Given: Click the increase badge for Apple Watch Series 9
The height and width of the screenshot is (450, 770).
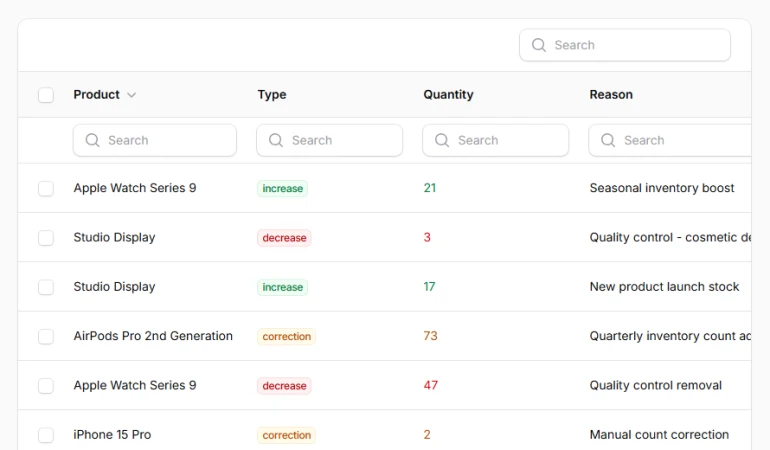Looking at the screenshot, I should tap(282, 189).
